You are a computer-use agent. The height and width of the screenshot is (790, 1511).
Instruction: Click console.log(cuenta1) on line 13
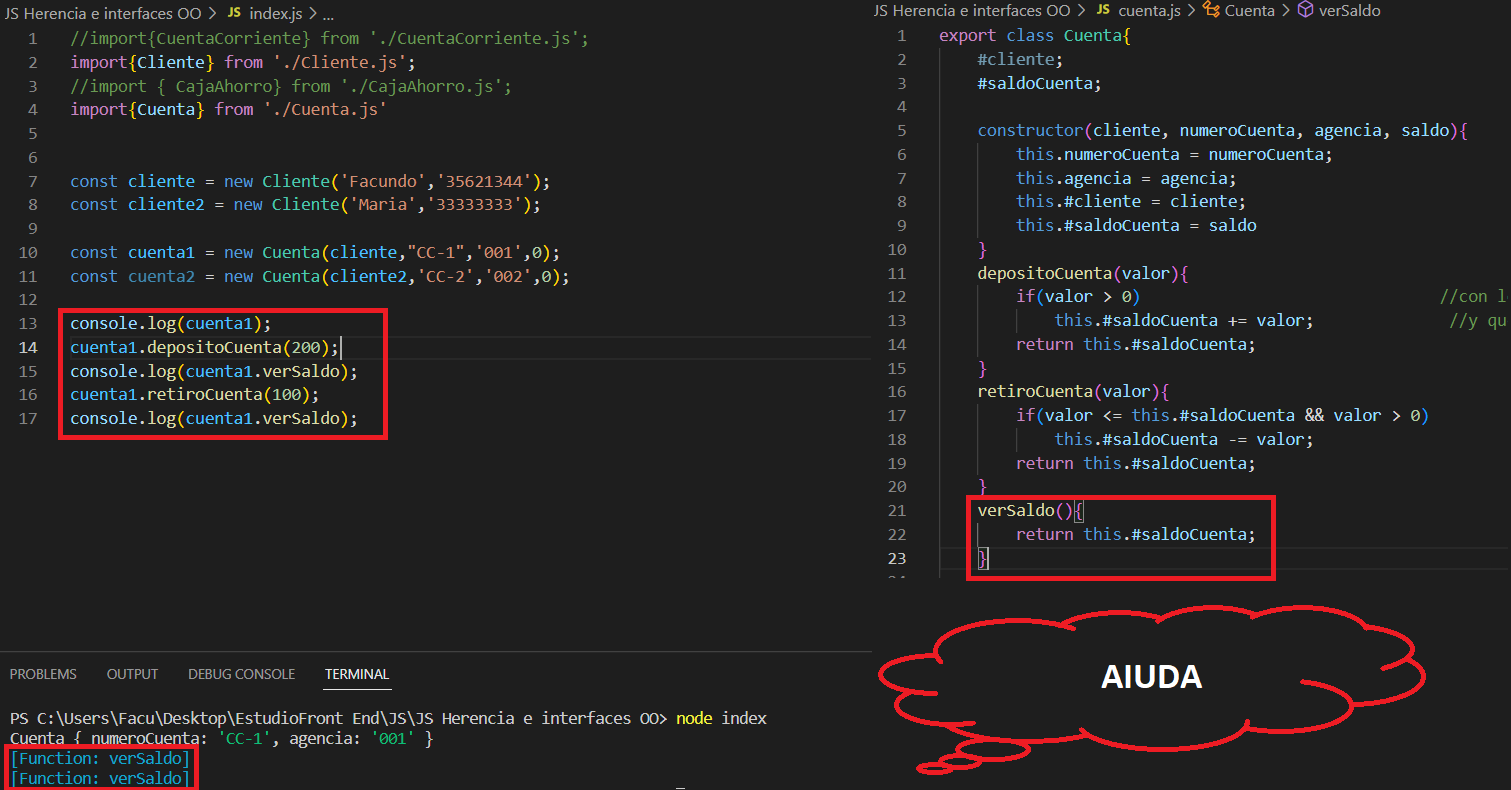pyautogui.click(x=171, y=324)
